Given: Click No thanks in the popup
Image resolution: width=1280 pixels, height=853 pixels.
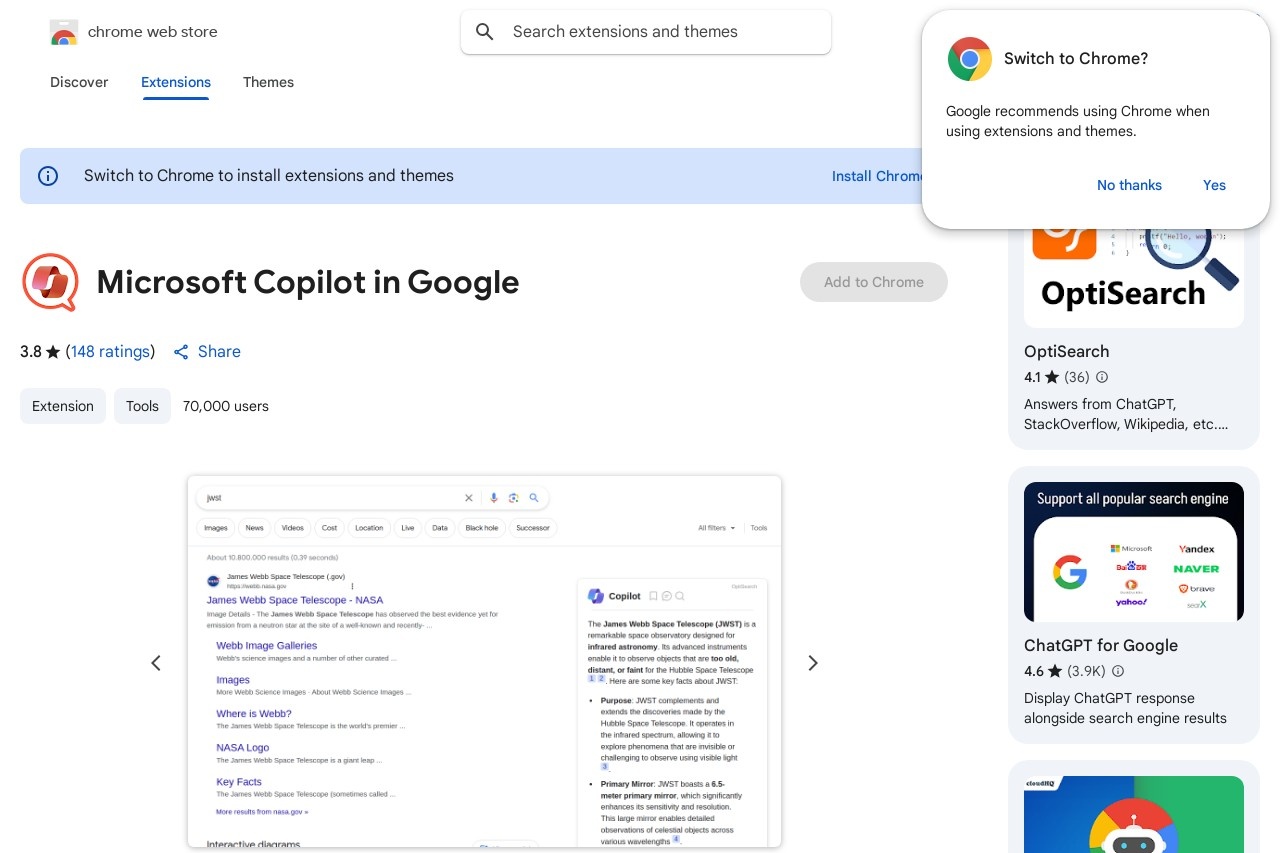Looking at the screenshot, I should click(x=1129, y=185).
